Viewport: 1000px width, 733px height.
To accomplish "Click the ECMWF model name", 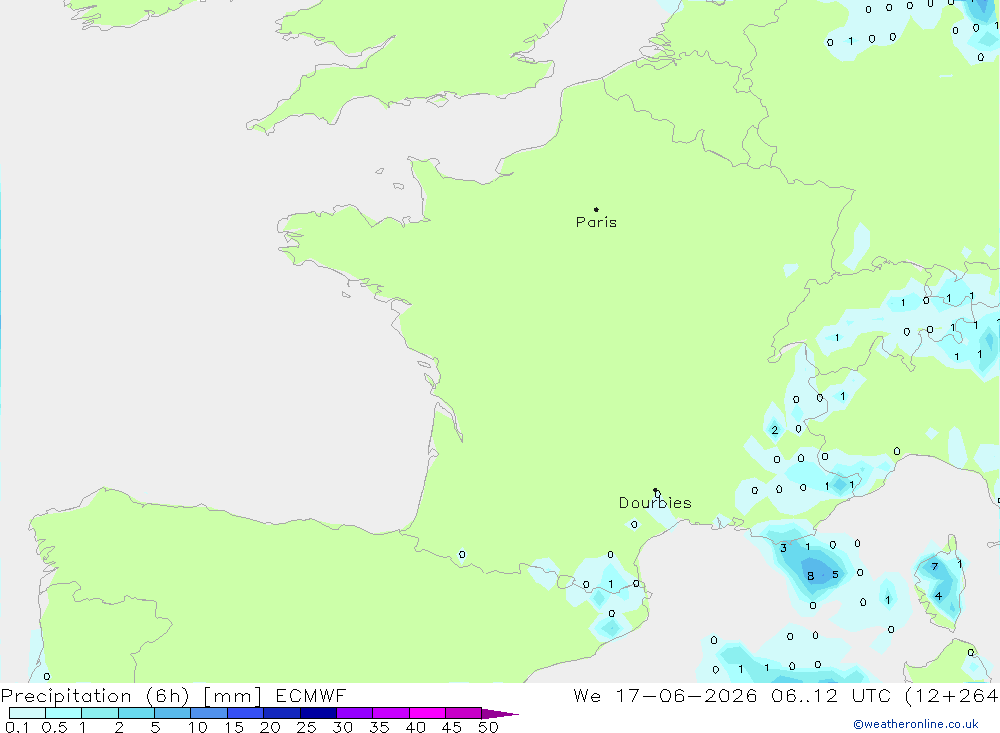I will coord(311,695).
